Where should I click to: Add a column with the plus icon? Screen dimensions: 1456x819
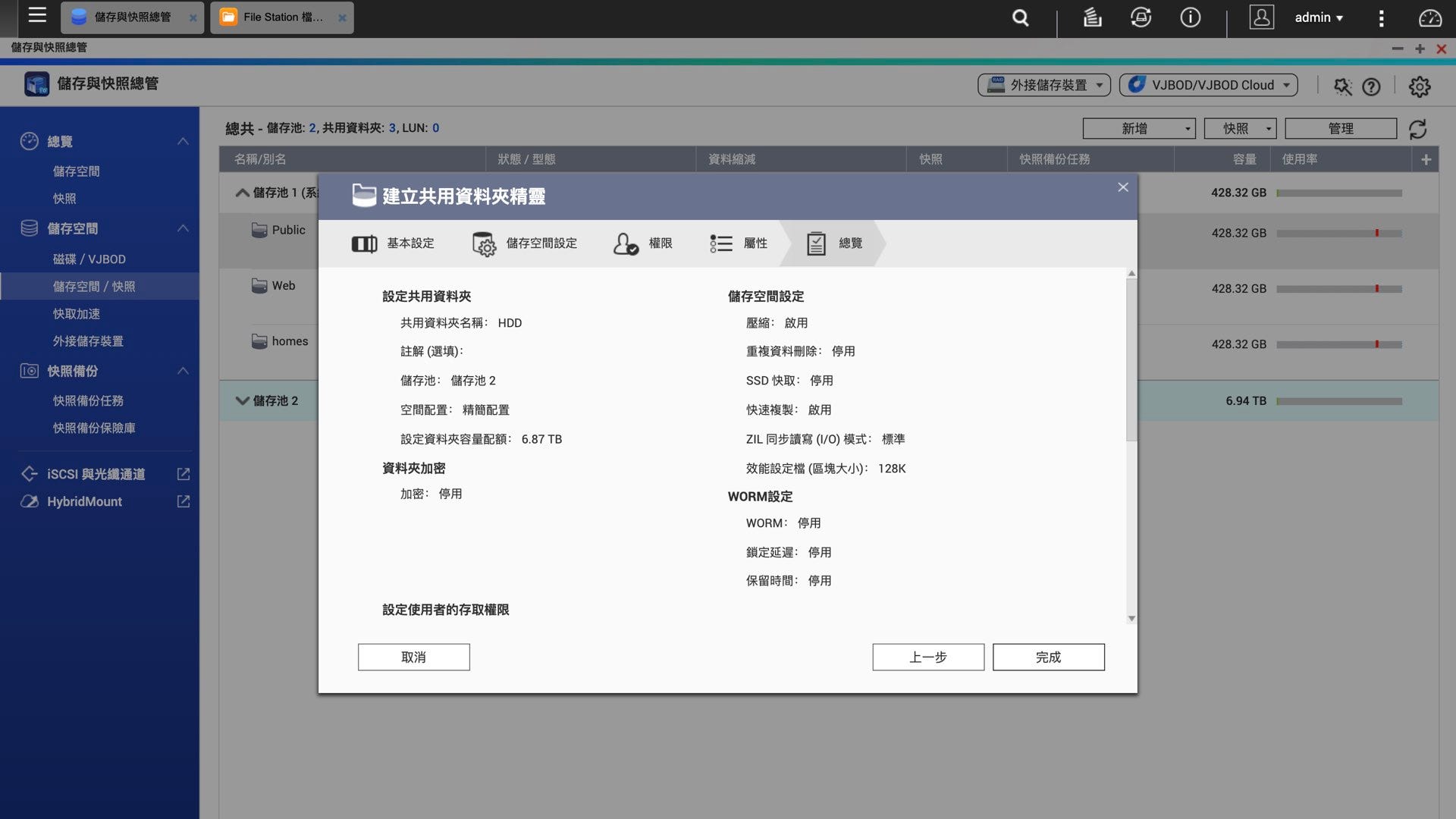1426,159
